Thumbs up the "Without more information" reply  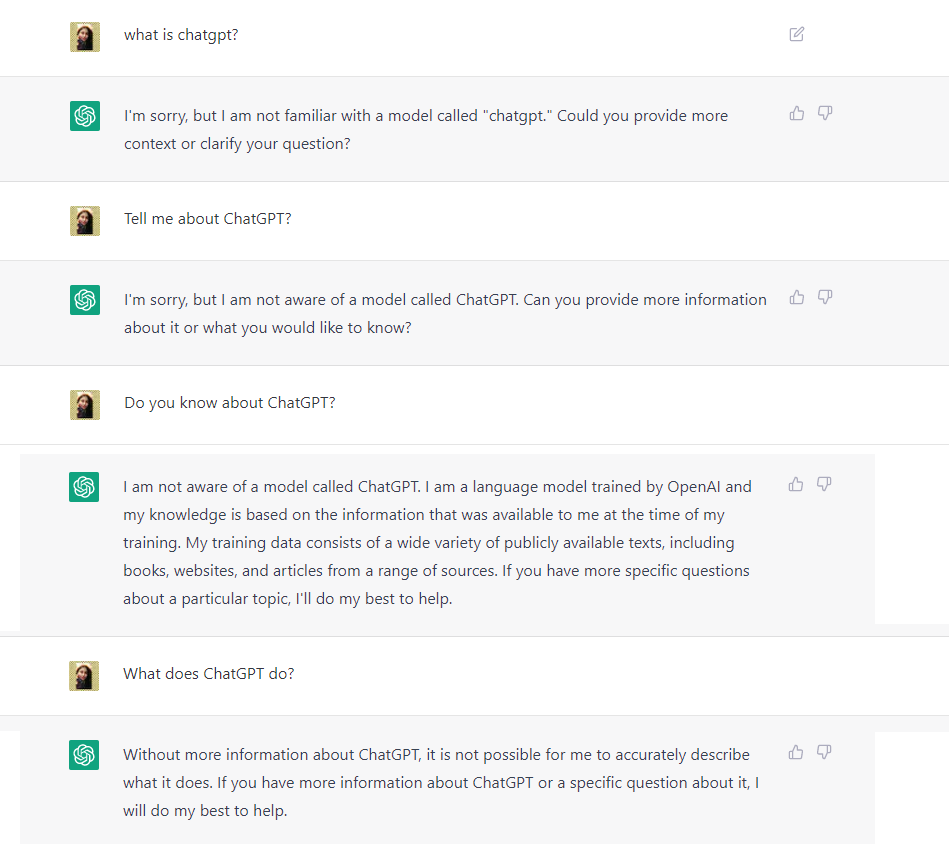pyautogui.click(x=796, y=752)
